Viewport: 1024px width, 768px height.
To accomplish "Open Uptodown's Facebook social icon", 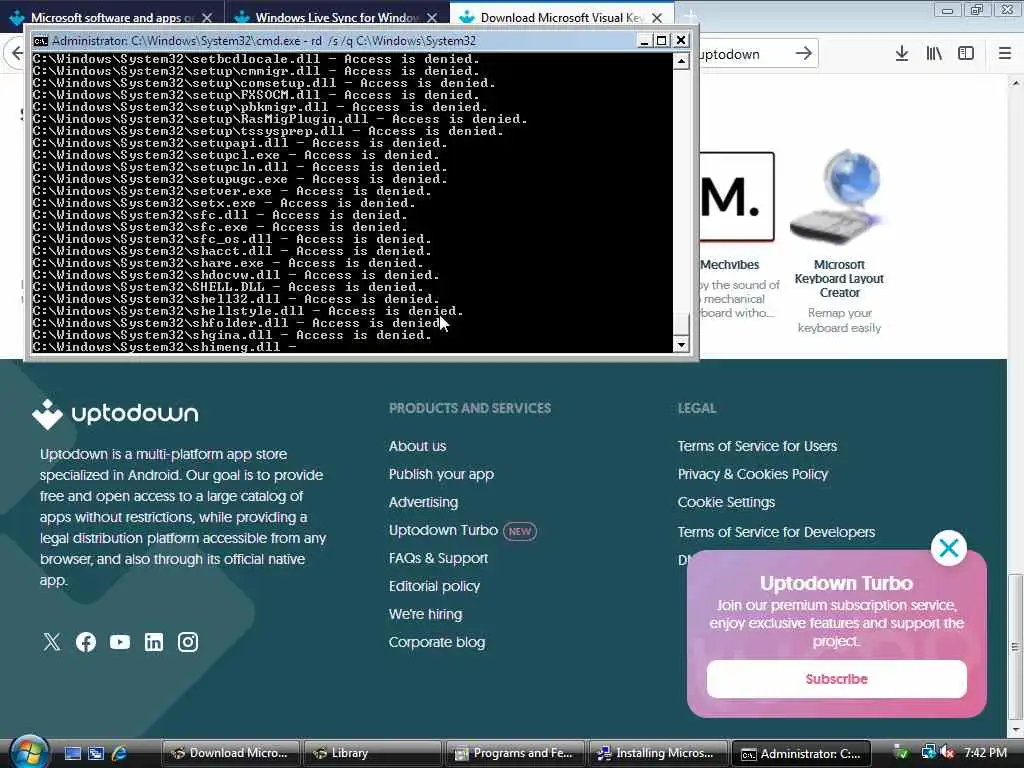I will [x=86, y=642].
